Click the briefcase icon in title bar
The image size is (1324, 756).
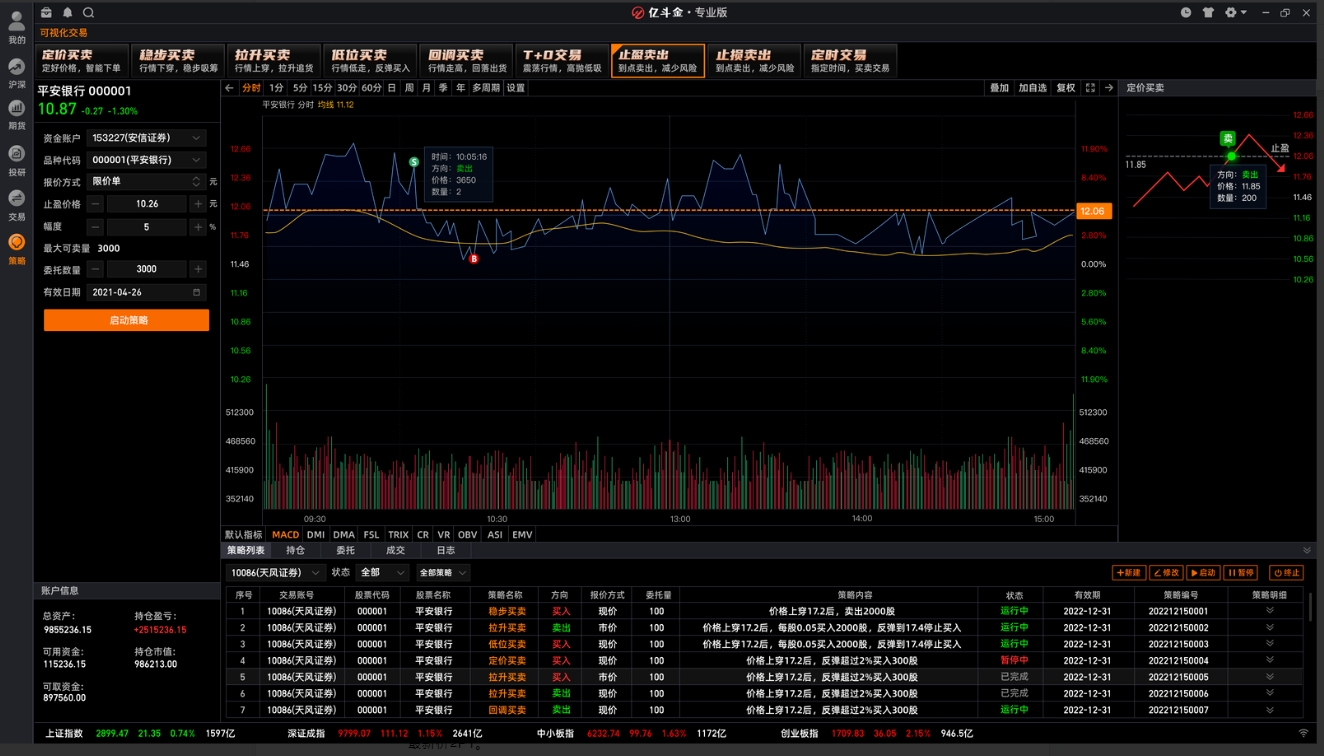pyautogui.click(x=48, y=13)
